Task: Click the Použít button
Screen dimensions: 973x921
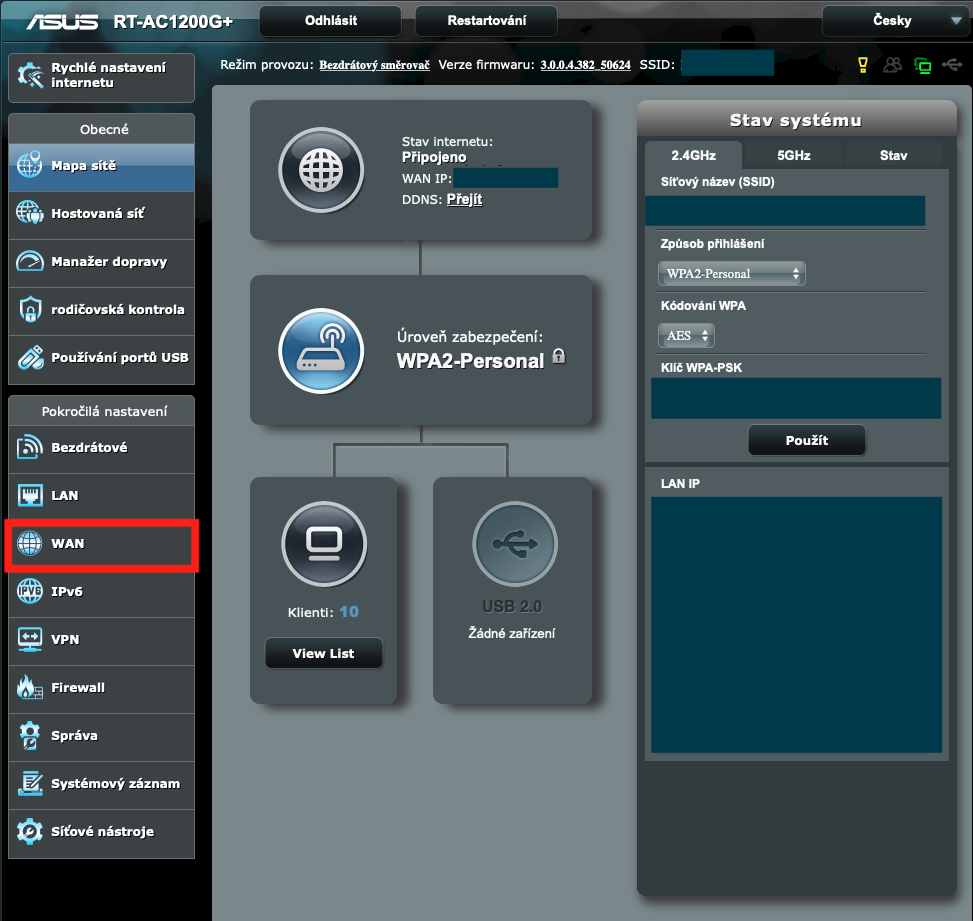Action: click(806, 440)
